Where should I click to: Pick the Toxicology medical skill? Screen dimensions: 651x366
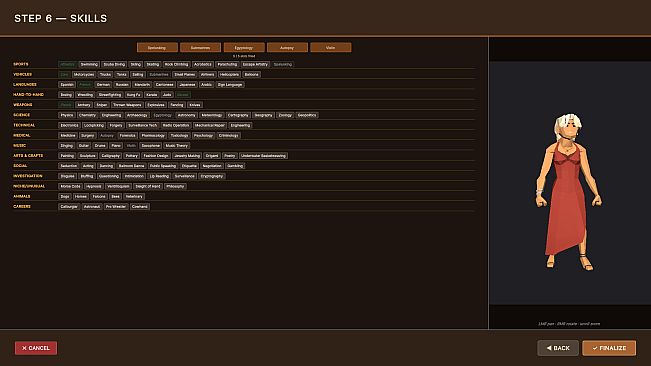[x=179, y=135]
